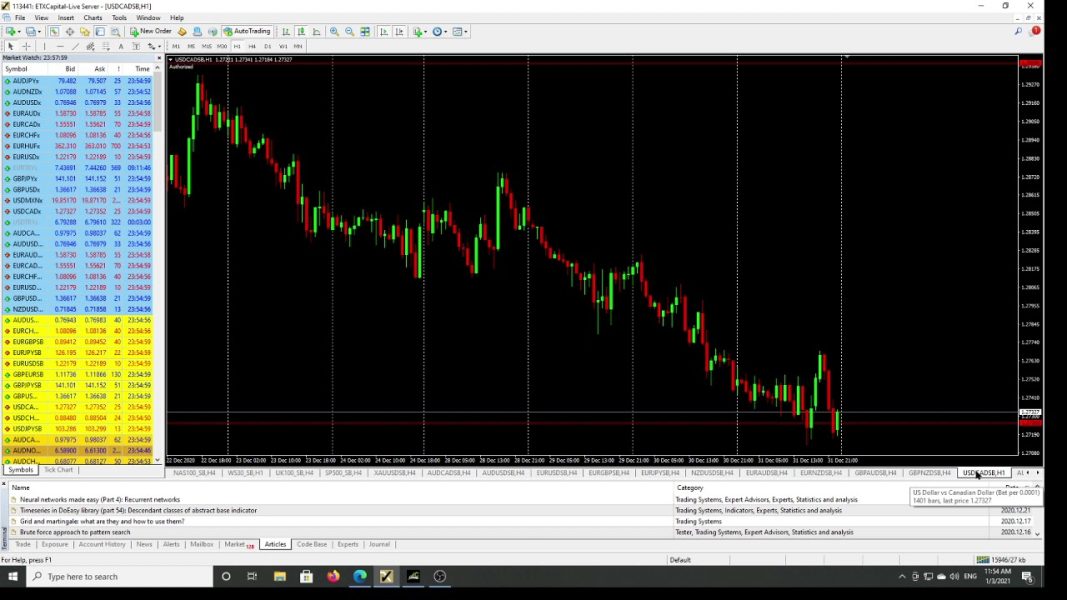Screen dimensions: 1067x600
Task: Select the trendline drawing tool
Action: (x=75, y=46)
